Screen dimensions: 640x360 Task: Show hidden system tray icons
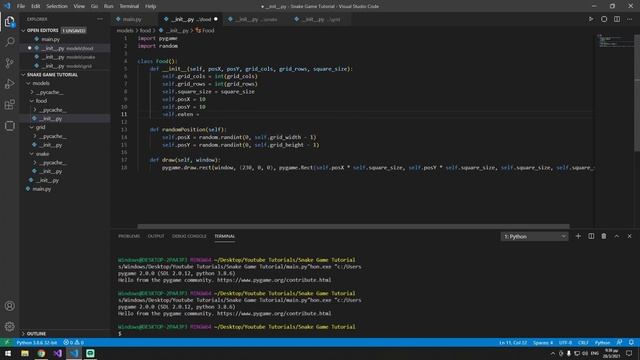click(x=553, y=353)
